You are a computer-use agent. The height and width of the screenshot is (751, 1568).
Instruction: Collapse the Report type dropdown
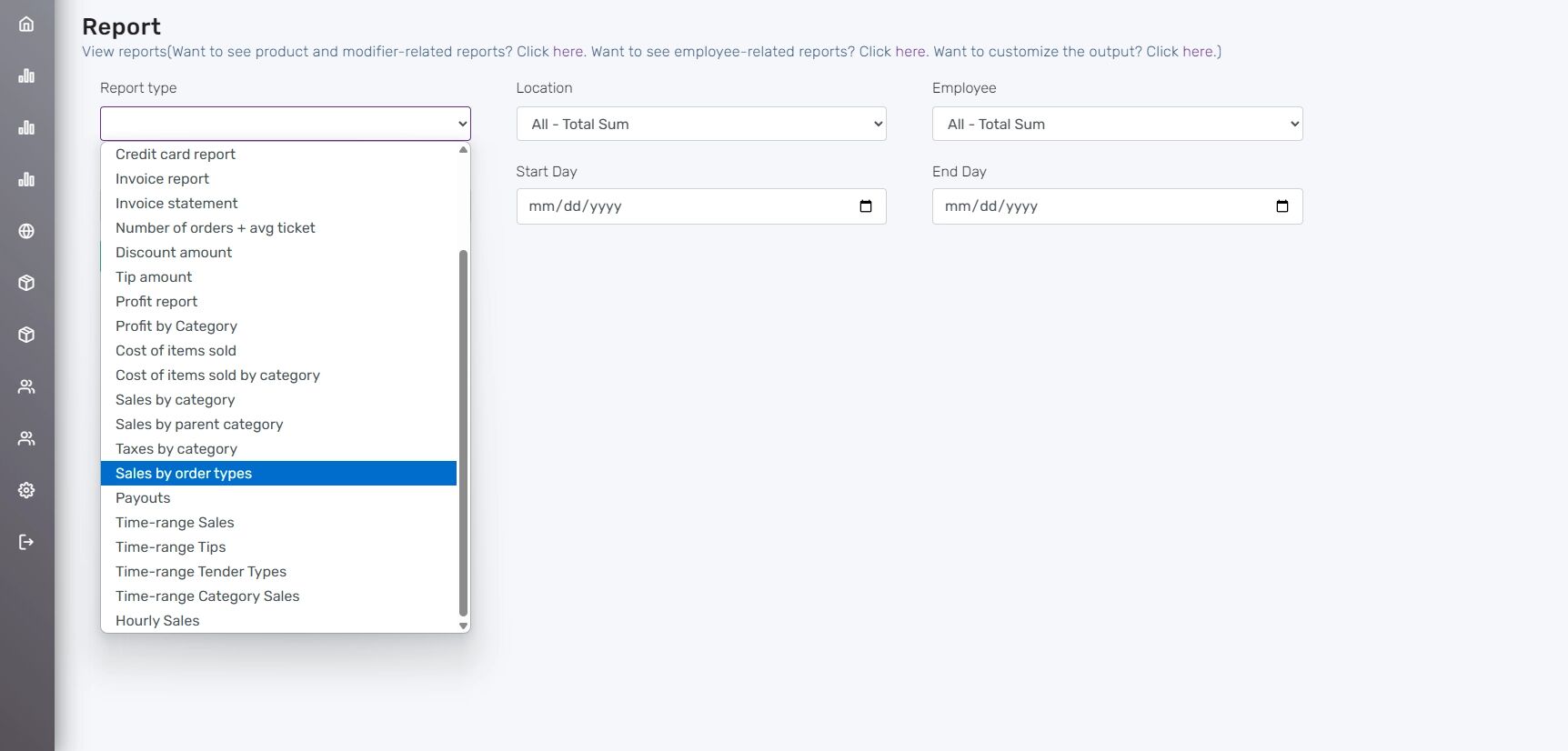coord(286,124)
